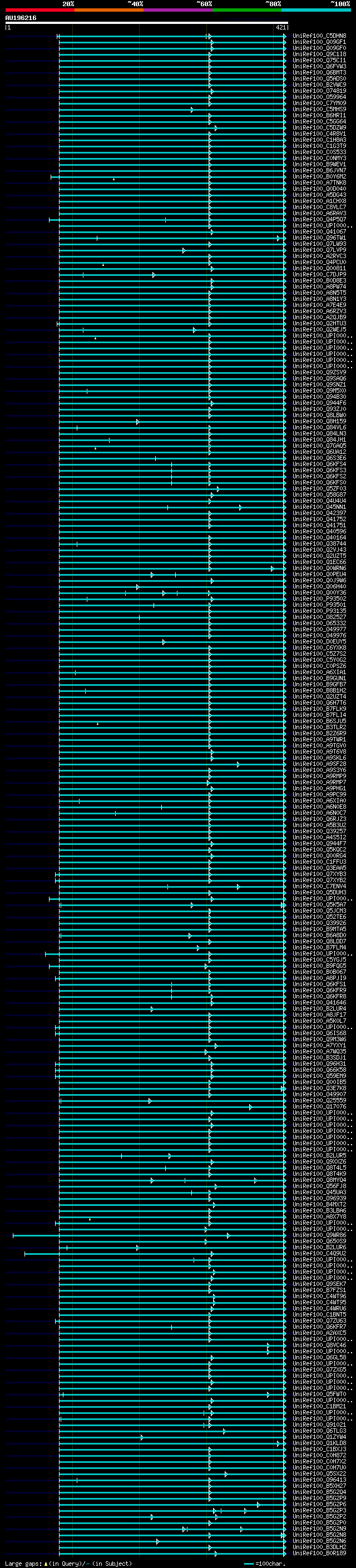Select hit UniRef100_Q6BMT3
The image size is (356, 1568).
coord(319,72)
